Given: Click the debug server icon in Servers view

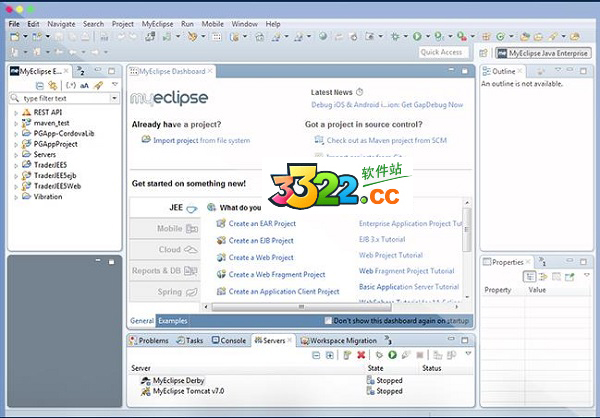Looking at the screenshot, I should (x=379, y=355).
